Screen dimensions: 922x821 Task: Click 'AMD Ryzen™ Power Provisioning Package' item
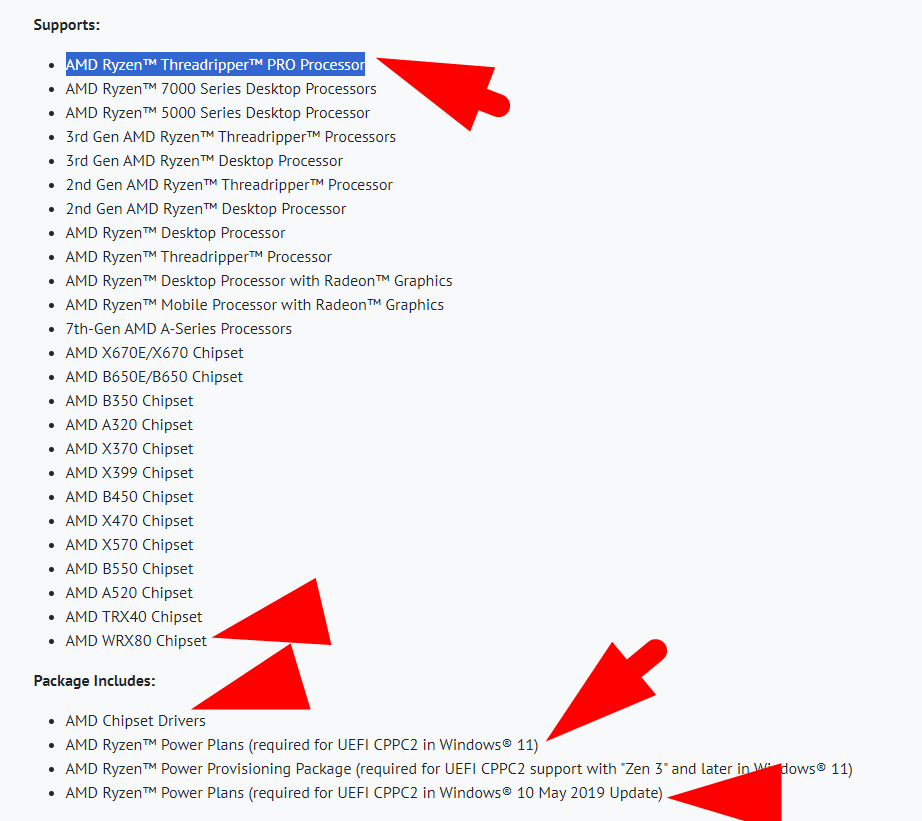459,770
